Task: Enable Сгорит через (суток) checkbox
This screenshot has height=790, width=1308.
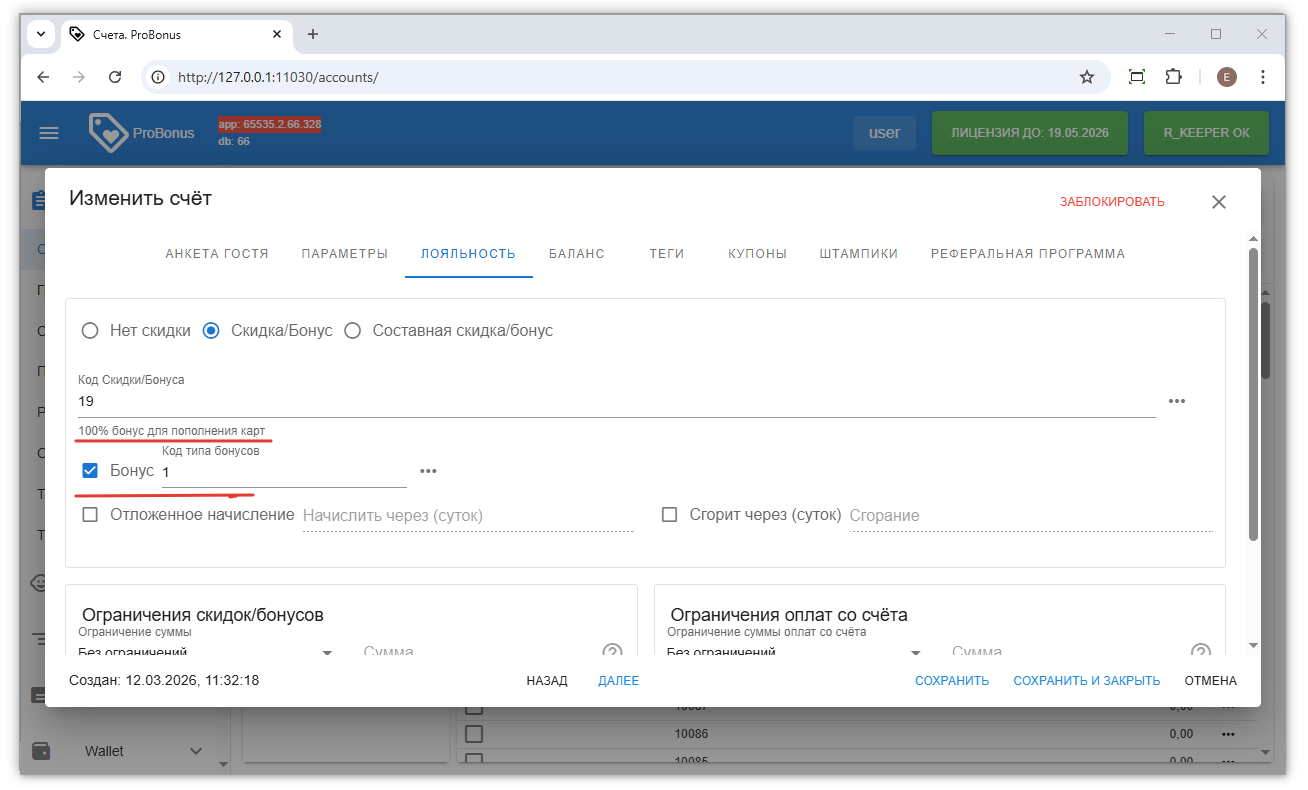Action: pyautogui.click(x=670, y=515)
